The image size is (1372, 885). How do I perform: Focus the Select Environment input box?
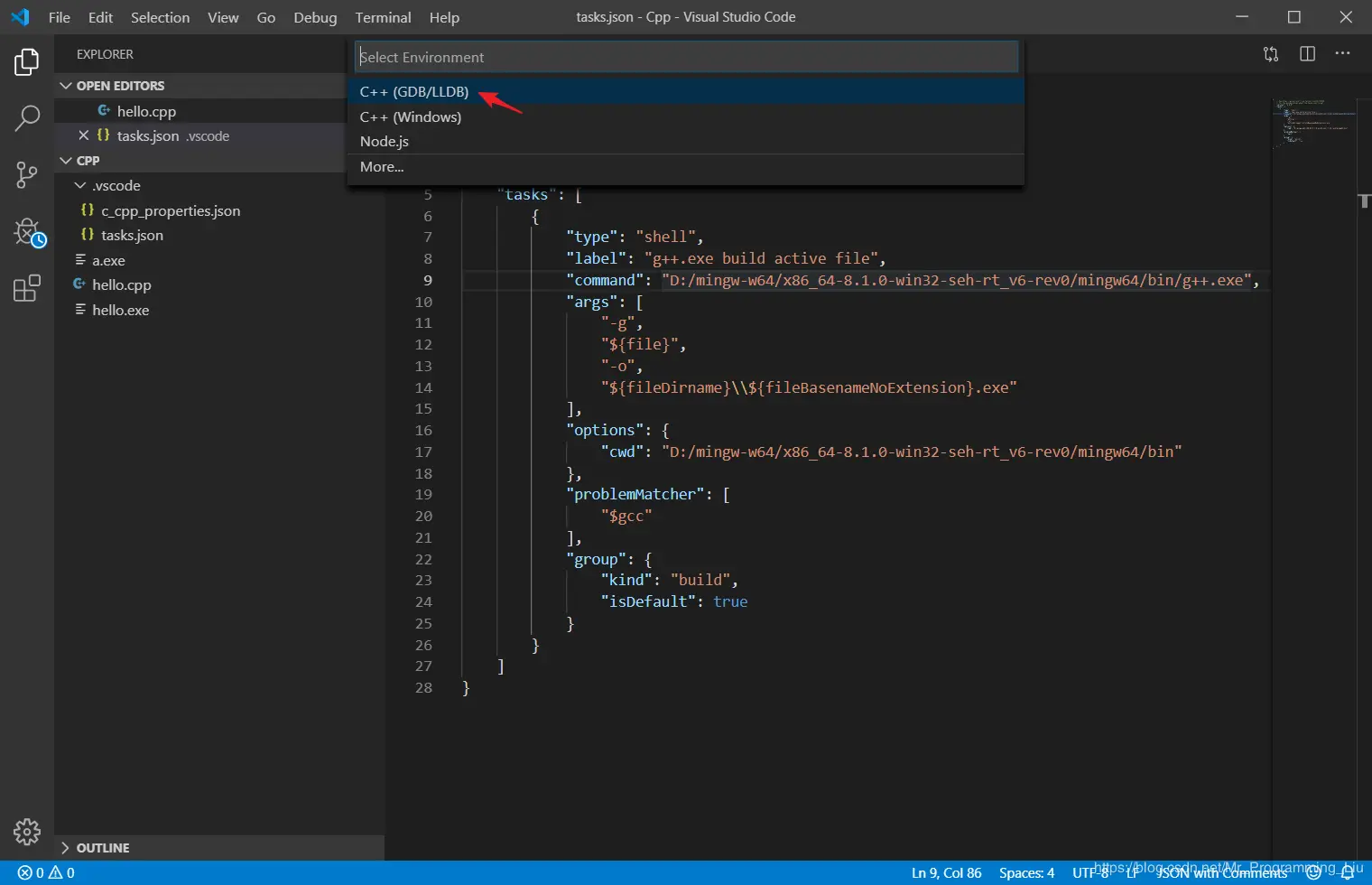point(686,57)
